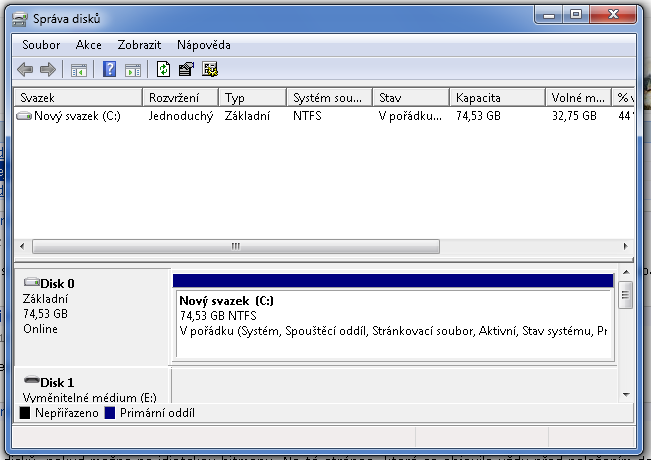
Task: Click the drive icon beside Nový svazek (C:)
Action: point(24,116)
